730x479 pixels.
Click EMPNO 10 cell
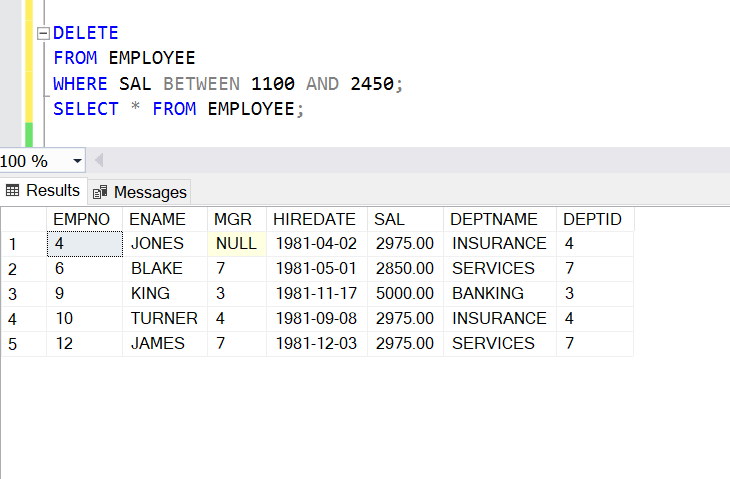(85, 319)
